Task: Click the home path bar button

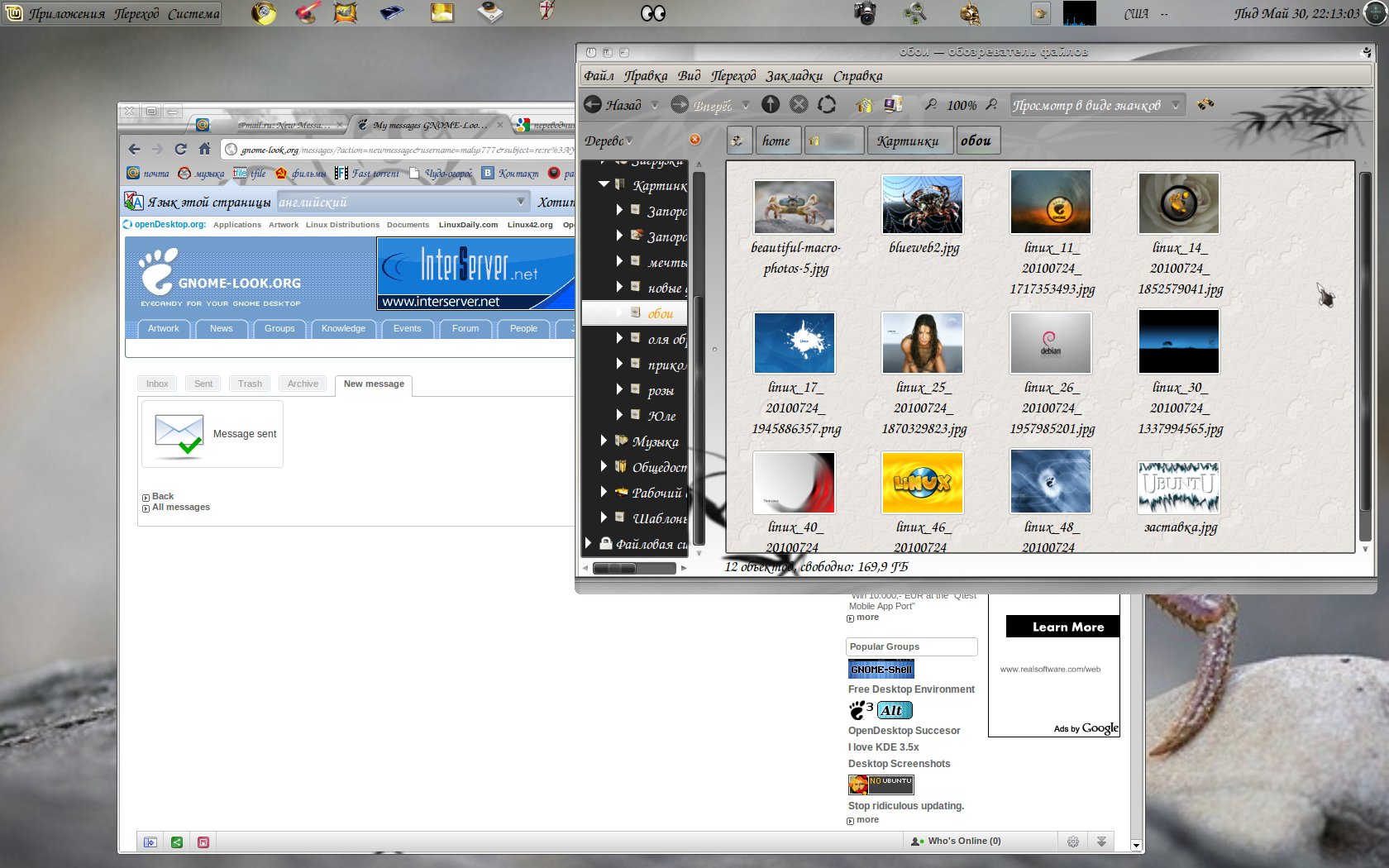Action: pyautogui.click(x=776, y=141)
